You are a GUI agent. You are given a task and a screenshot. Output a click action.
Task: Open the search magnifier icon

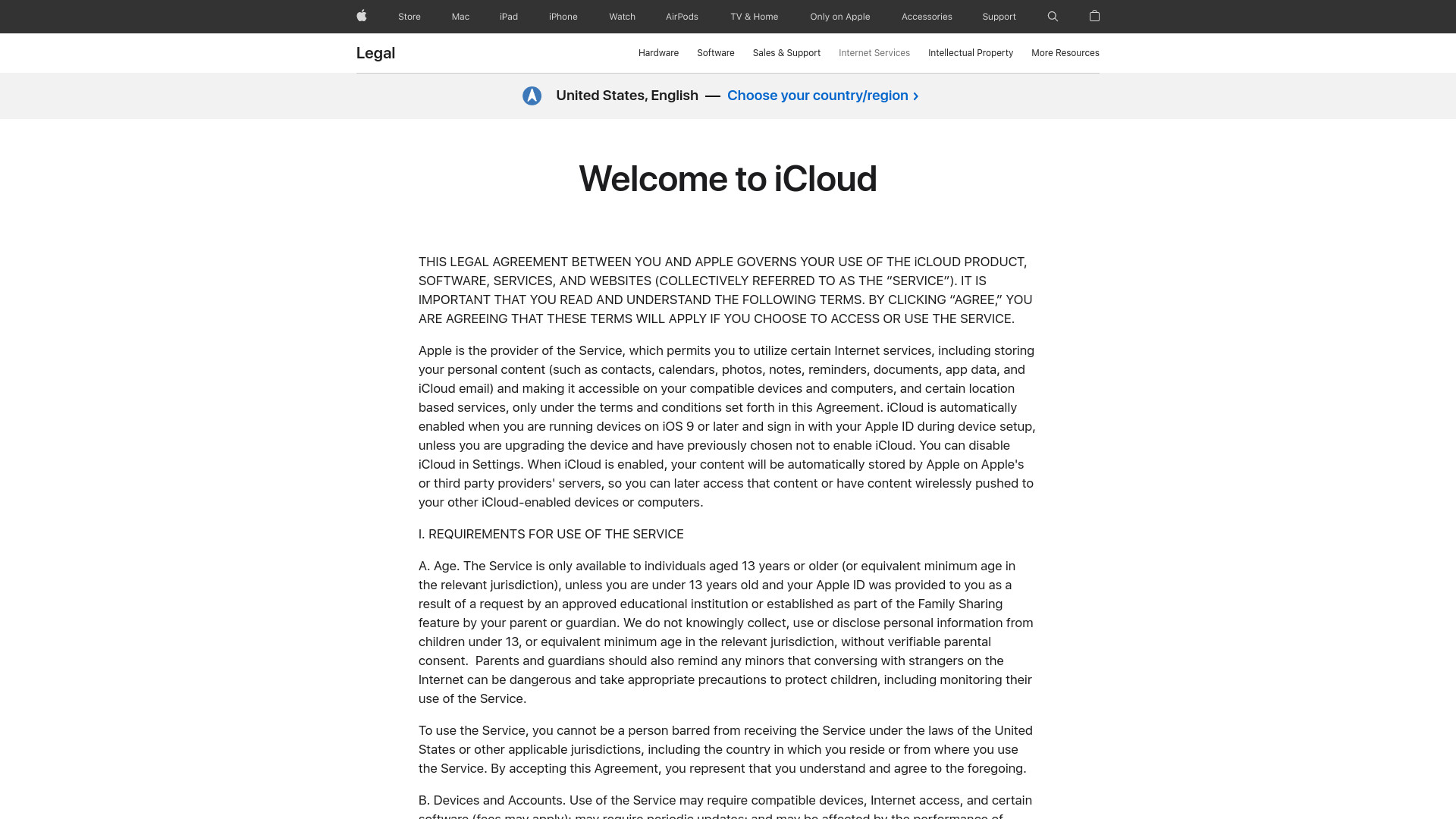click(x=1053, y=16)
